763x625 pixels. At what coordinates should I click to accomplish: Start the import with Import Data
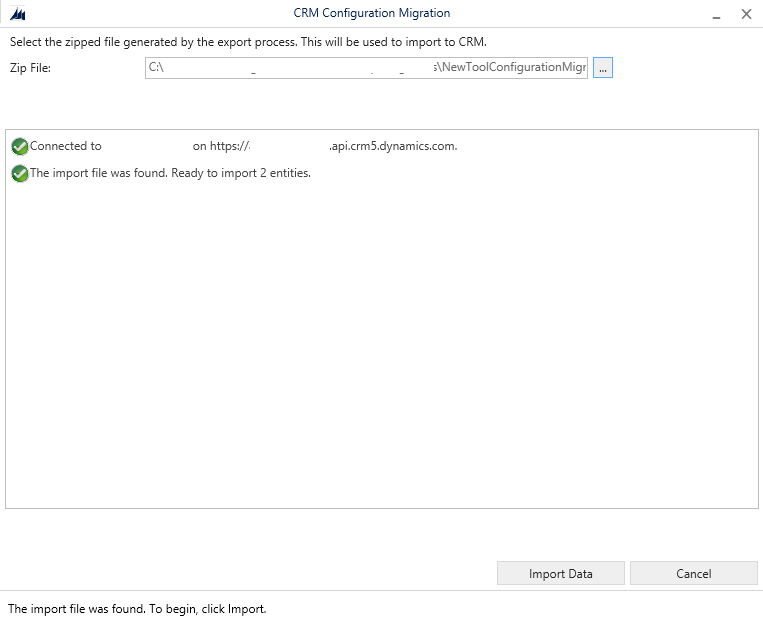click(x=560, y=573)
